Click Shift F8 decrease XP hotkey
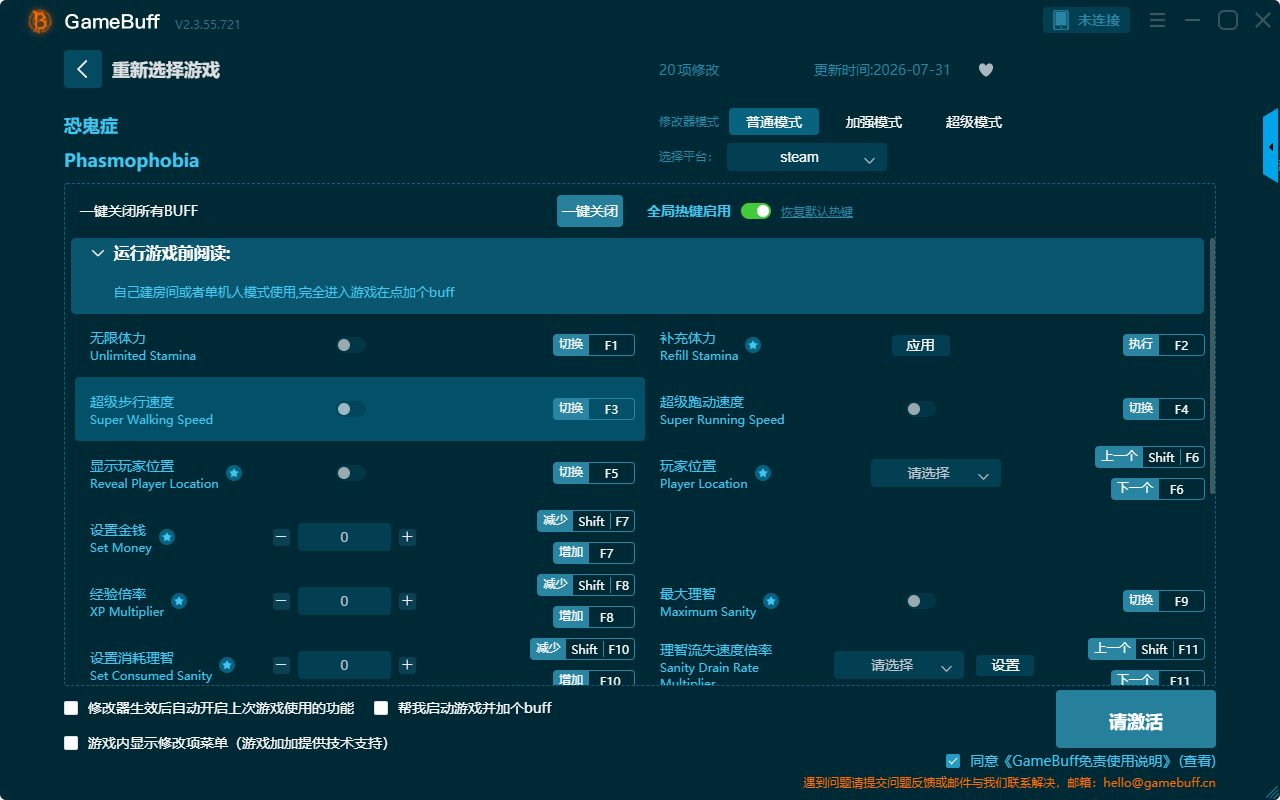 [586, 585]
